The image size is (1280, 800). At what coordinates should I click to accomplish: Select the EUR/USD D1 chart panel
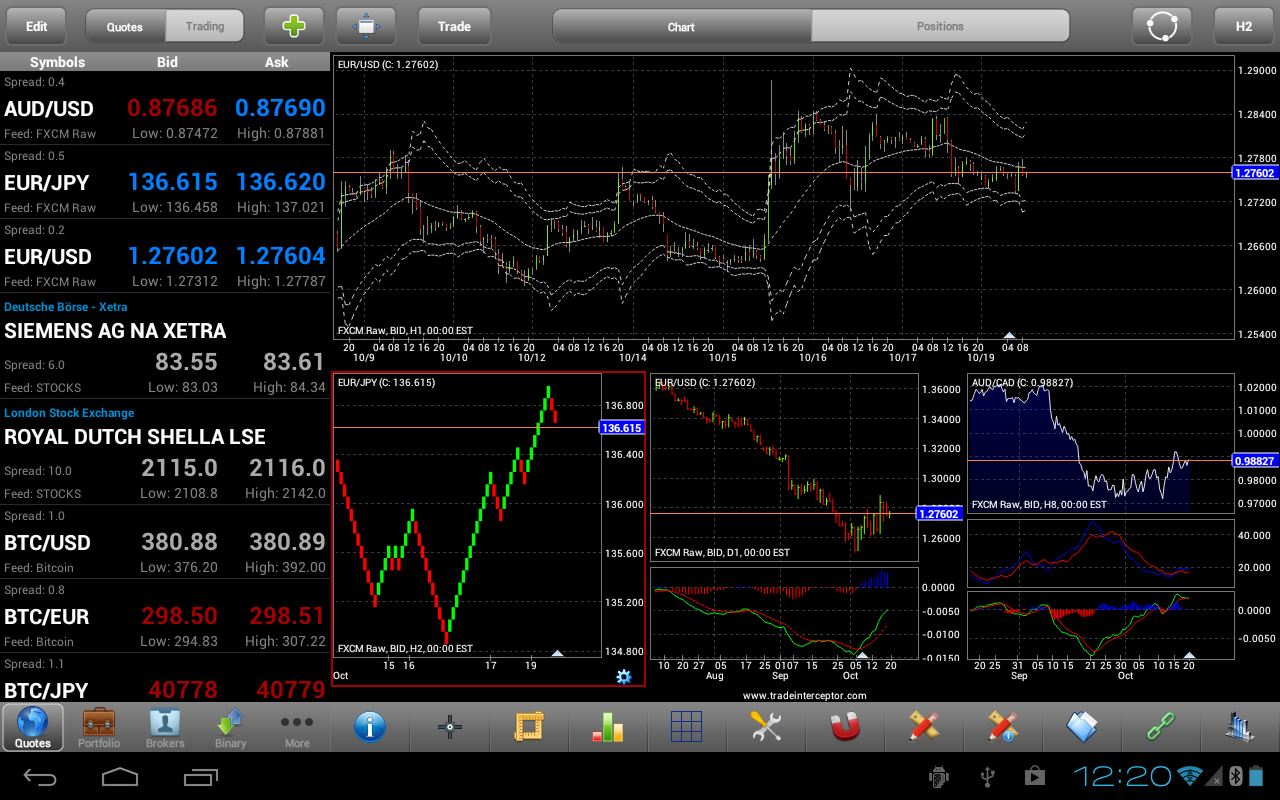point(784,467)
